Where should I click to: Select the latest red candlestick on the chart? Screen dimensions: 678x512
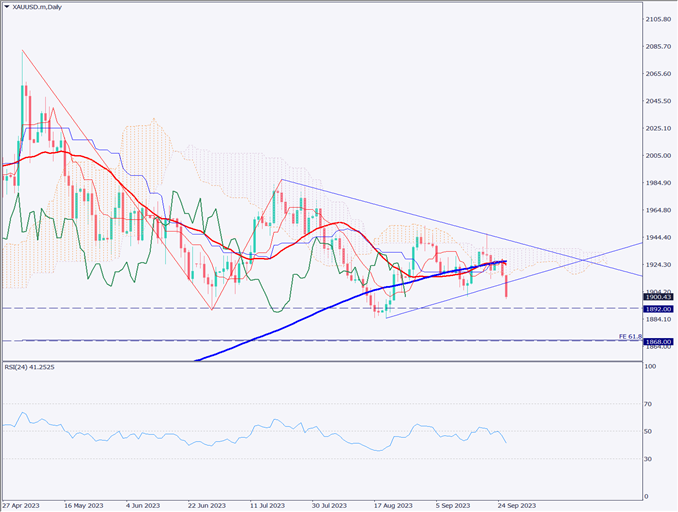507,288
